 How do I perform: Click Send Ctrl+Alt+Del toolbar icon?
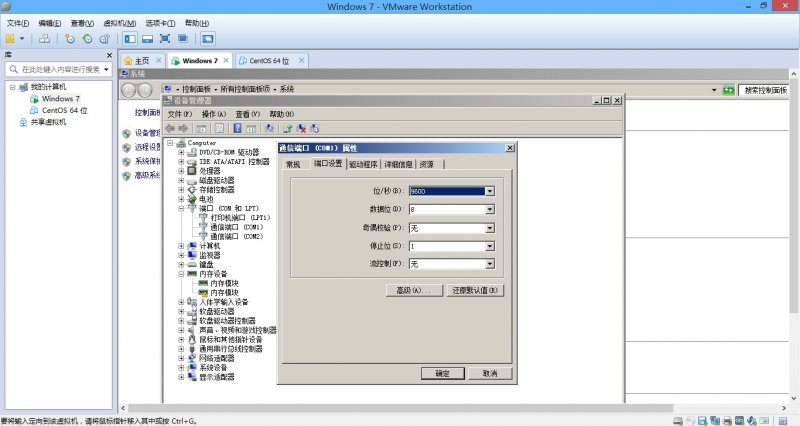click(x=45, y=39)
